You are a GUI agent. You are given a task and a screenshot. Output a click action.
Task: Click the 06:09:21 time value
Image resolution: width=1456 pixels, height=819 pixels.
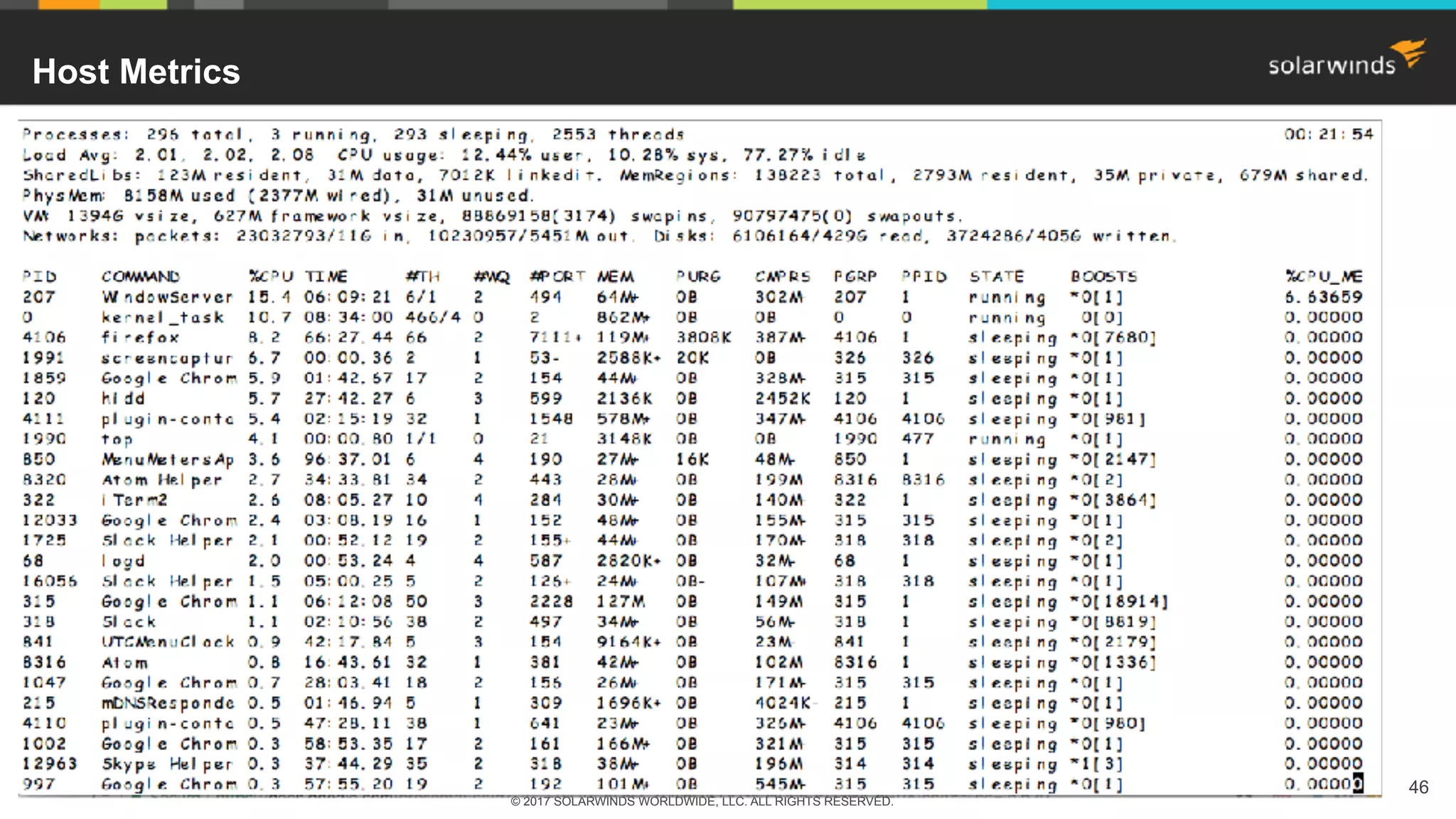point(348,297)
